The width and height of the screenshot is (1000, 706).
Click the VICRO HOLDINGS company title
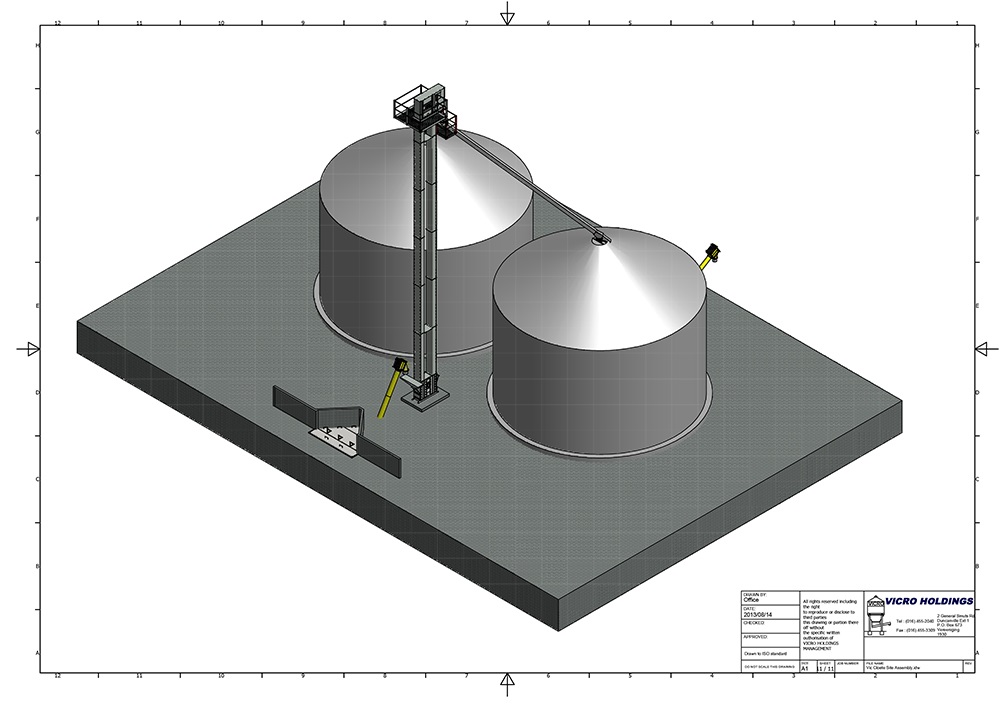click(929, 601)
